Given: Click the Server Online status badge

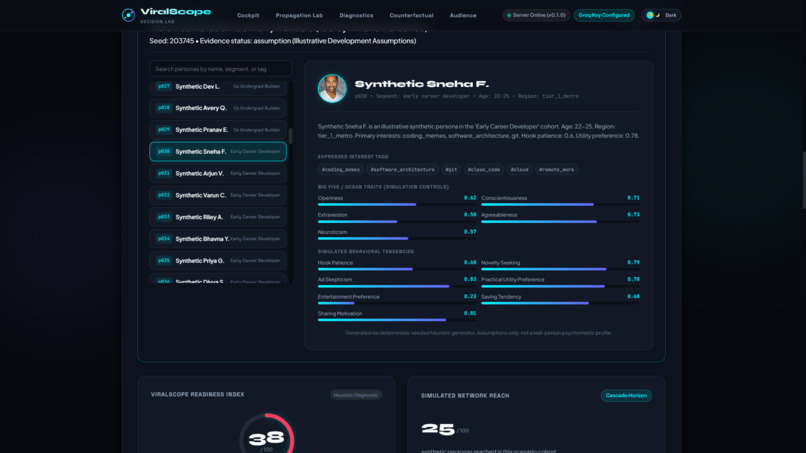Looking at the screenshot, I should click(536, 15).
